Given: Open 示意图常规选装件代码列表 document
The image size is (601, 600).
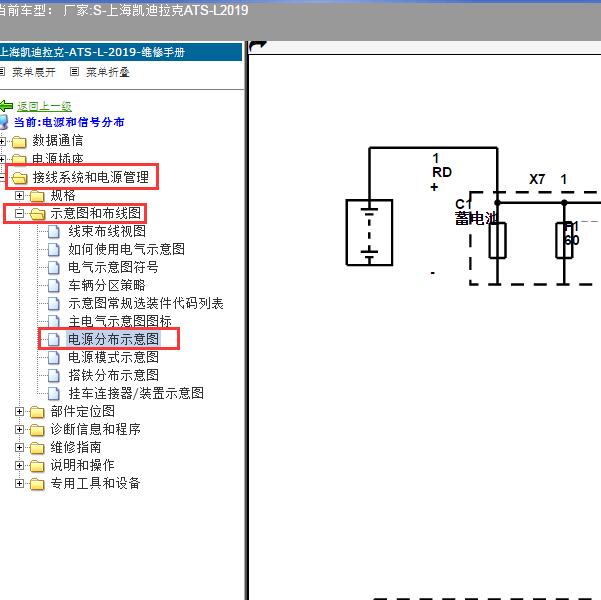Looking at the screenshot, I should (x=146, y=303).
